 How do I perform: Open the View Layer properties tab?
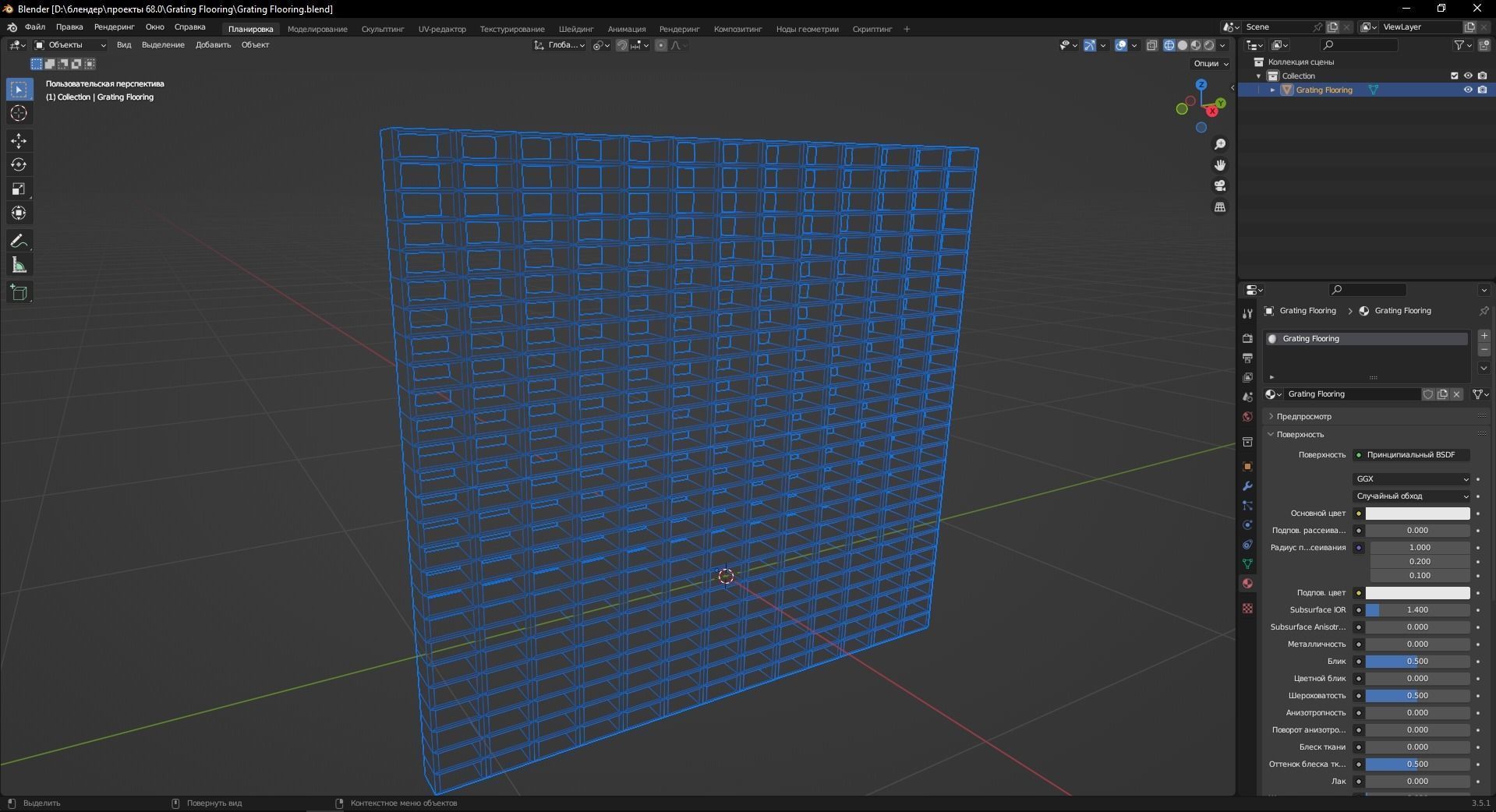click(x=1247, y=377)
